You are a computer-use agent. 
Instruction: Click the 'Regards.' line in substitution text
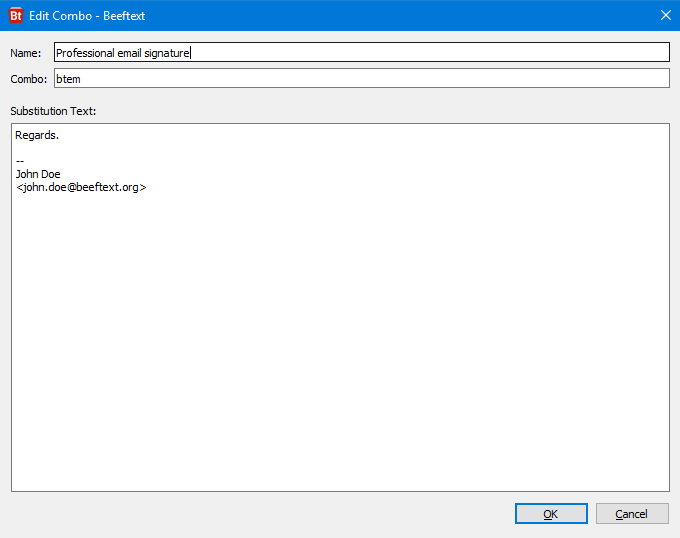[x=37, y=135]
